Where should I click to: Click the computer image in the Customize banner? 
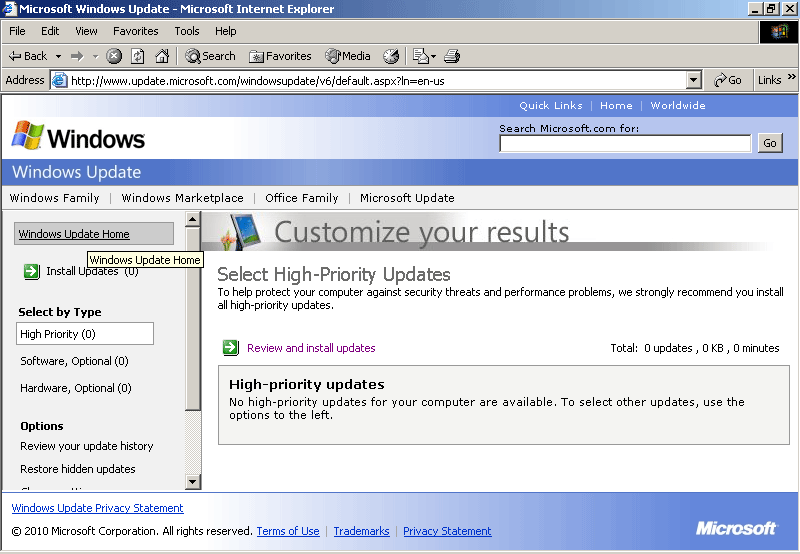[241, 232]
